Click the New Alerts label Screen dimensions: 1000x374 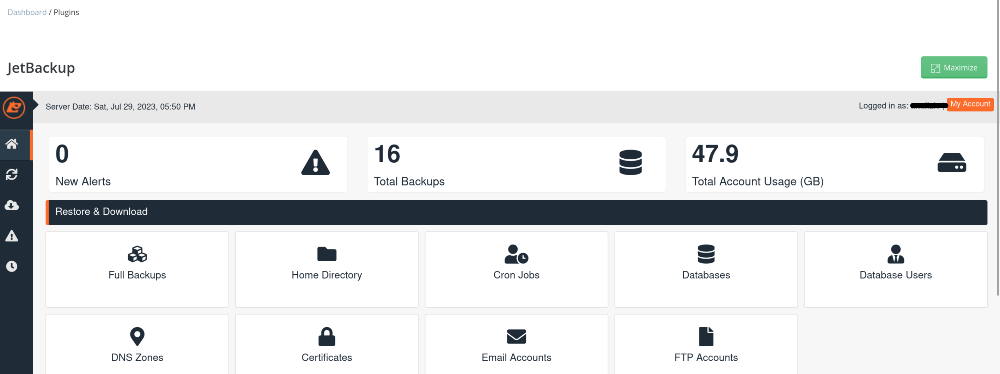click(83, 181)
